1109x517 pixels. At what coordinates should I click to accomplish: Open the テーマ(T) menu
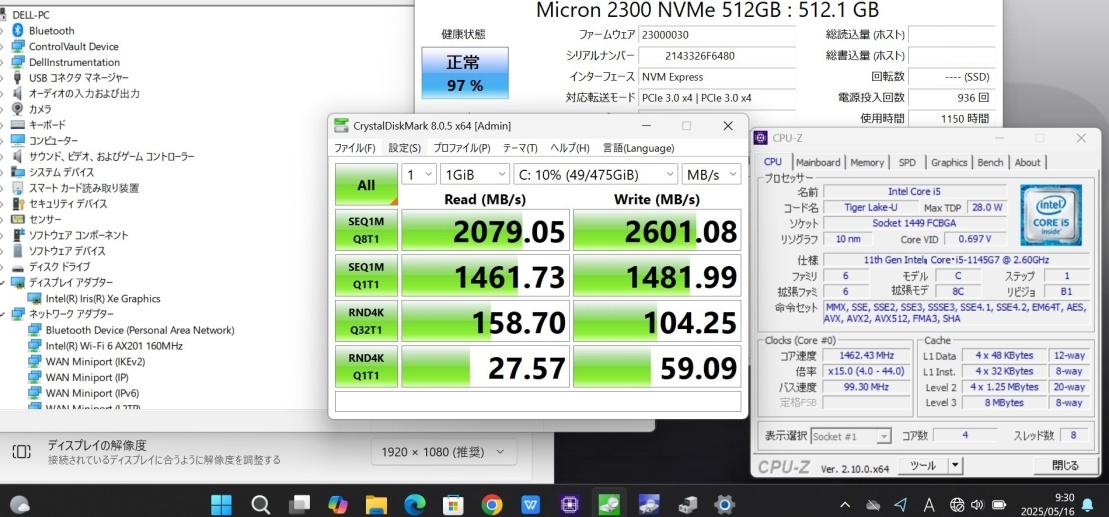click(520, 149)
